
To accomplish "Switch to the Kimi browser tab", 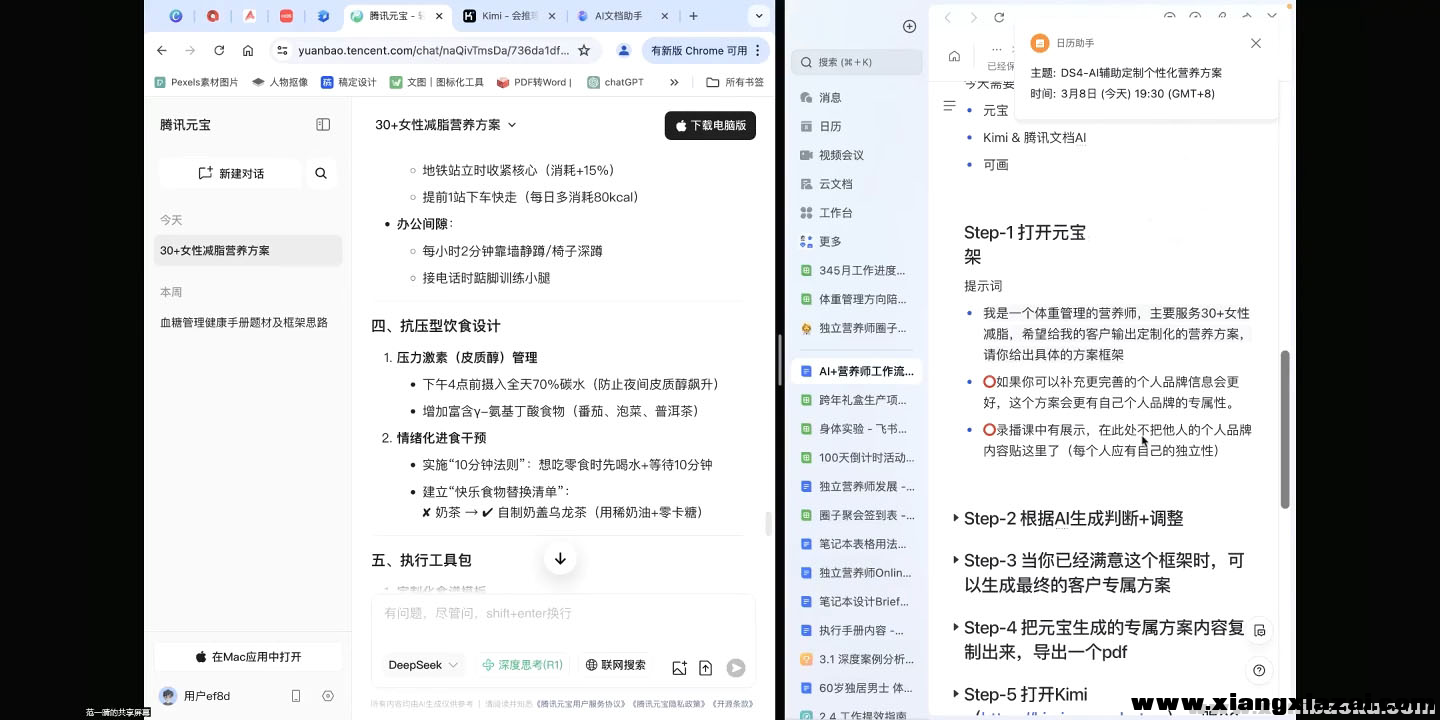I will [507, 16].
